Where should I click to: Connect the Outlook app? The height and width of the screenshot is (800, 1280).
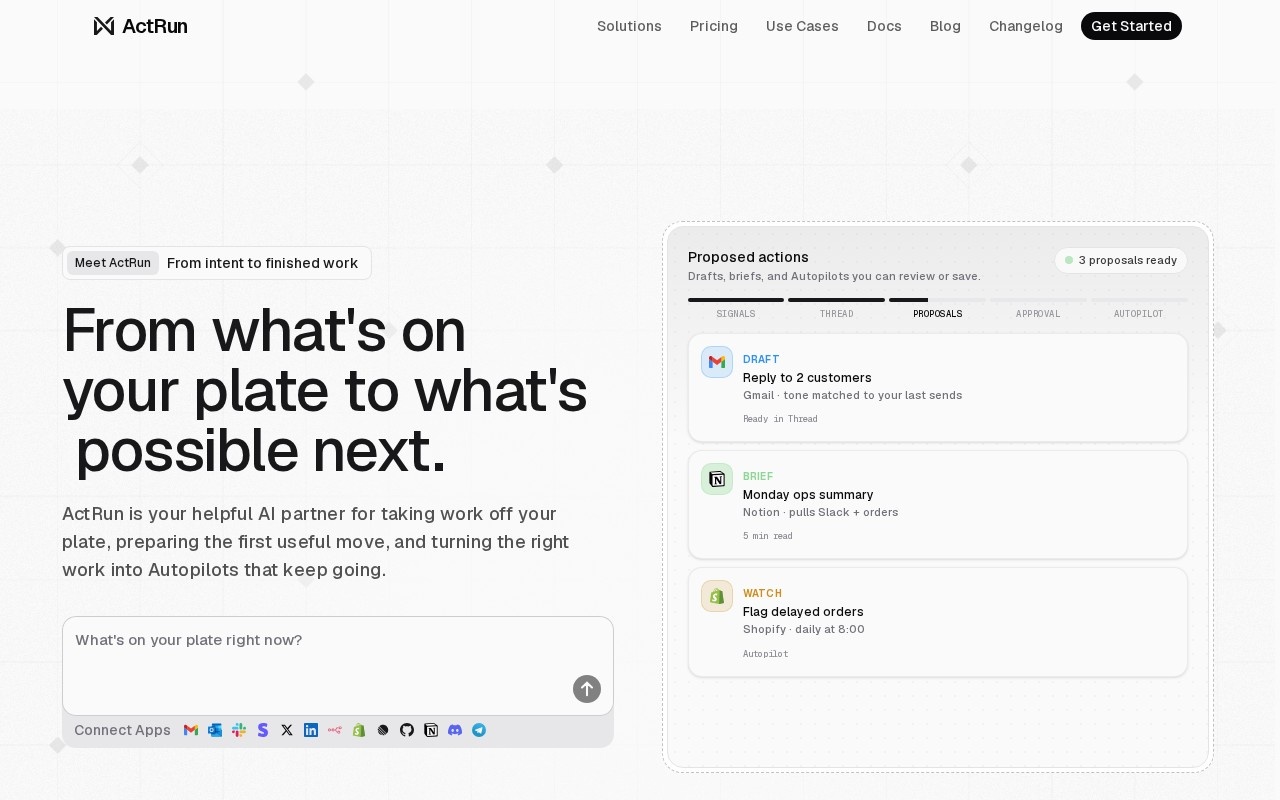click(215, 730)
